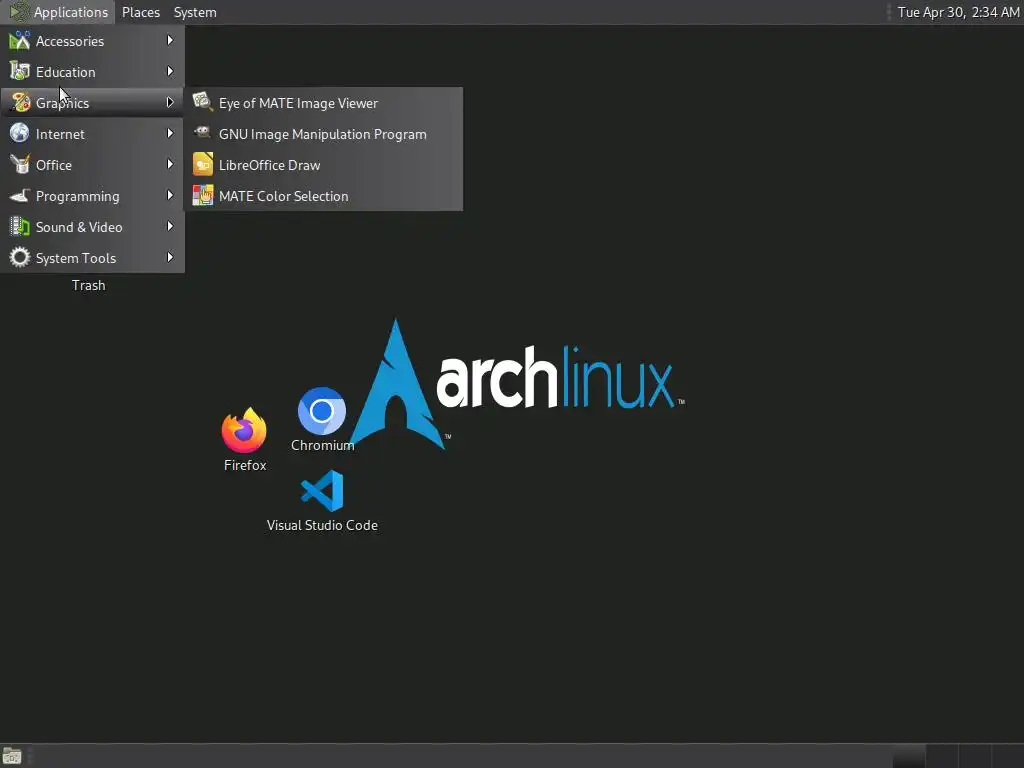Screen dimensions: 1024x768
Task: Click the Internet globe icon
Action: point(20,133)
